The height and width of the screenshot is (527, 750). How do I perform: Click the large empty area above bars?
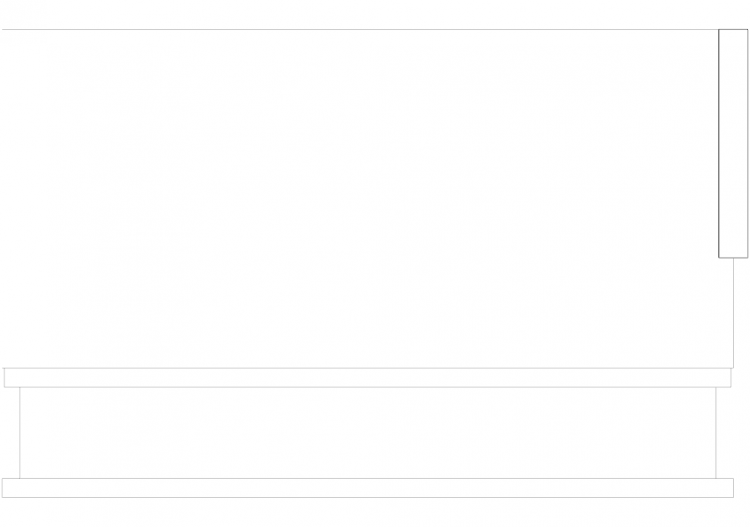[360, 198]
